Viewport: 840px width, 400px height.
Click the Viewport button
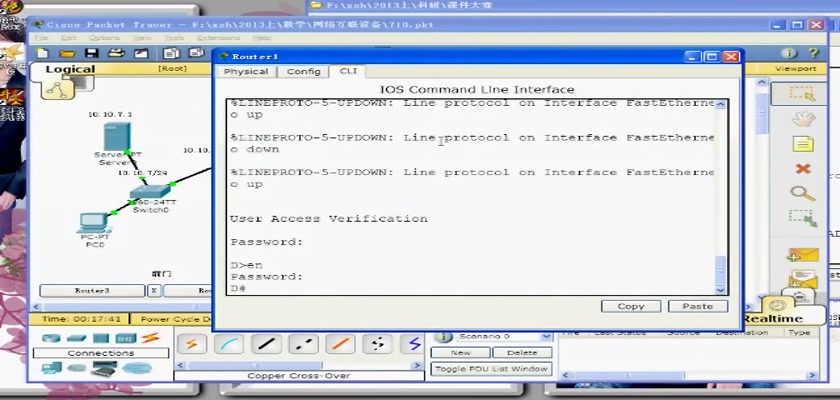[x=796, y=69]
